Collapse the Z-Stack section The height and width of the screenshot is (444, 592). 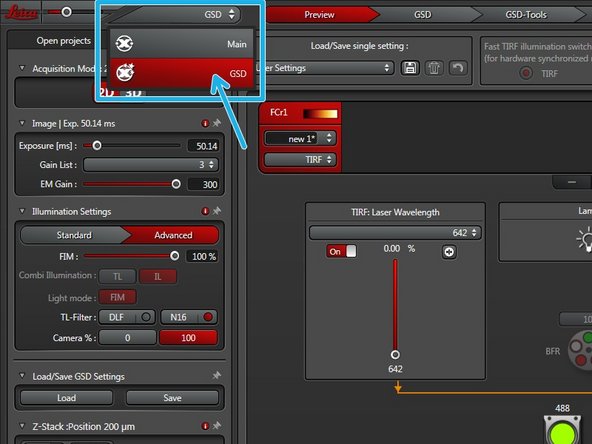pos(22,426)
